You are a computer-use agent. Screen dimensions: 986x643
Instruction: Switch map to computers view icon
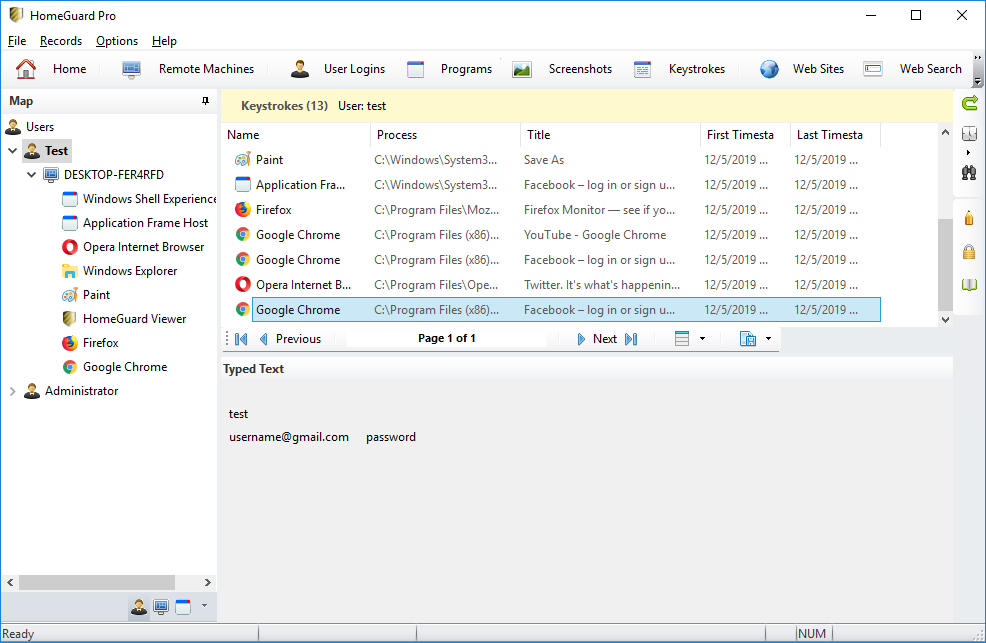[x=161, y=607]
